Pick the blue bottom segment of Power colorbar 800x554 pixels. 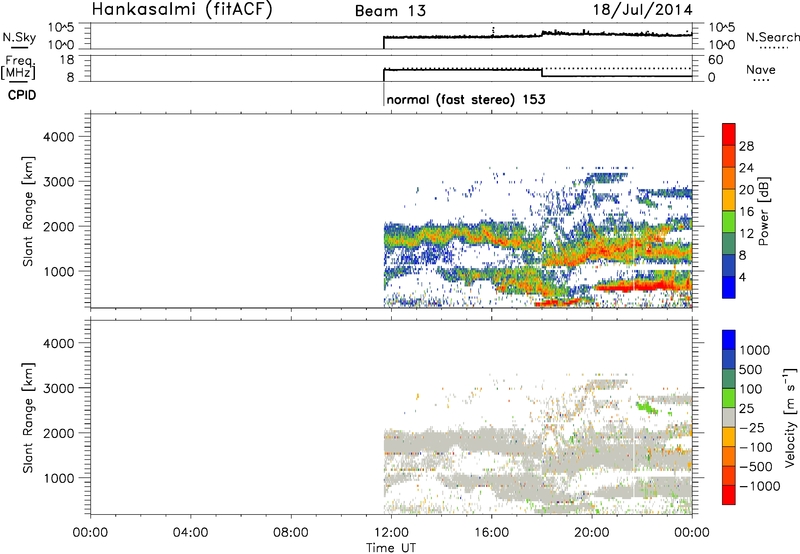[729, 287]
